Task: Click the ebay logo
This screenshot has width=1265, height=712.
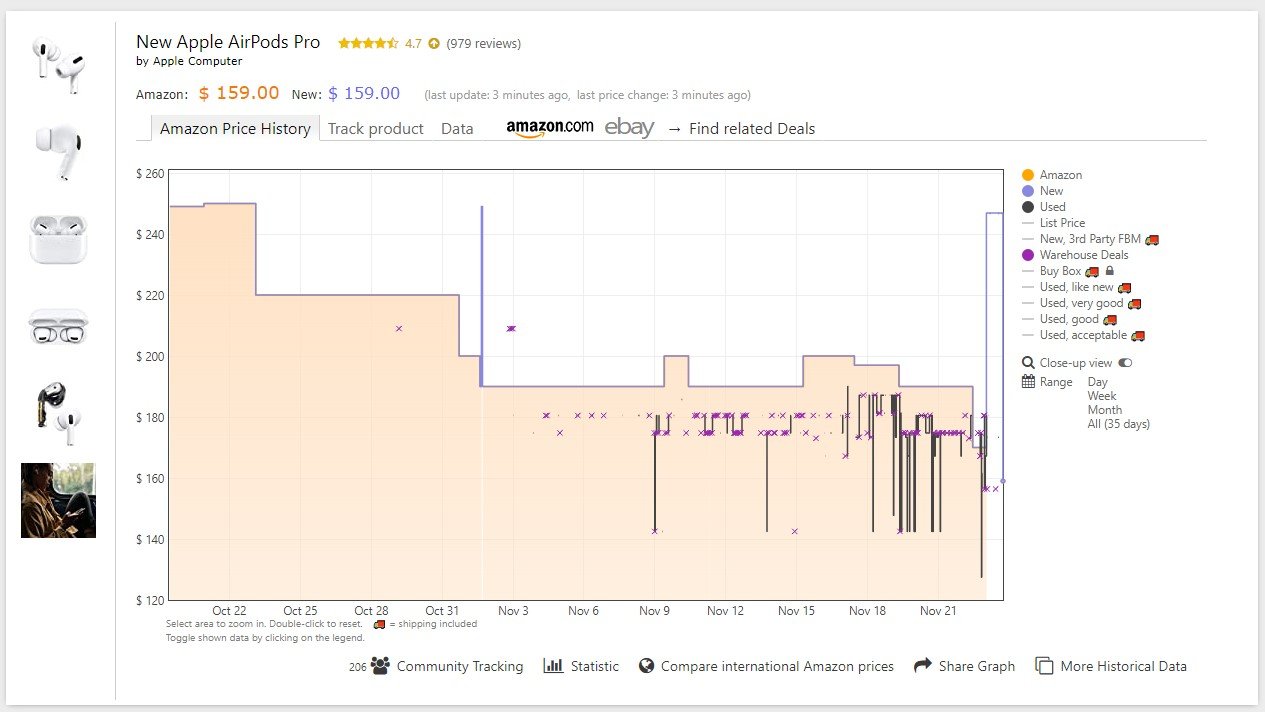Action: (x=629, y=128)
